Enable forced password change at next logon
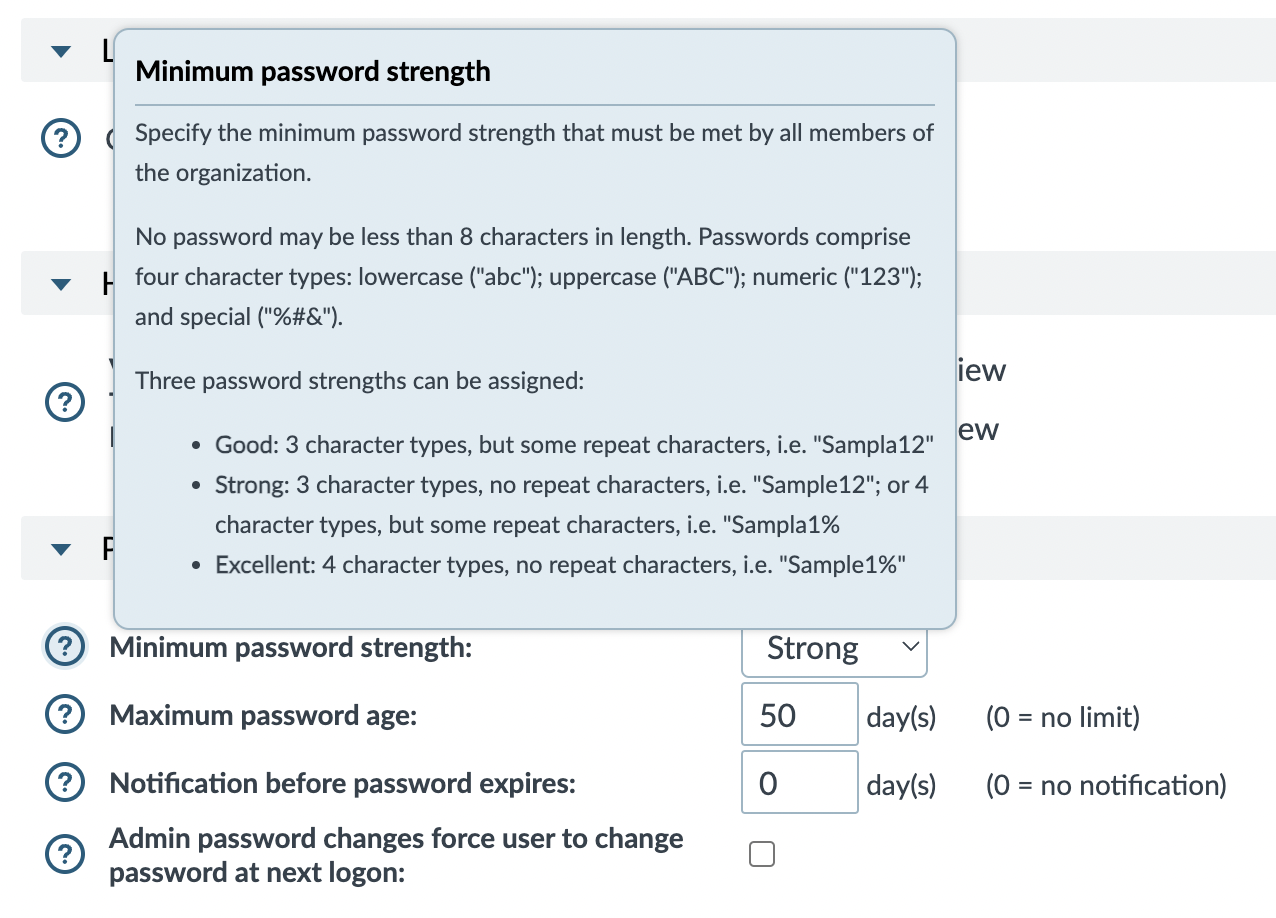The width and height of the screenshot is (1276, 918). [762, 853]
